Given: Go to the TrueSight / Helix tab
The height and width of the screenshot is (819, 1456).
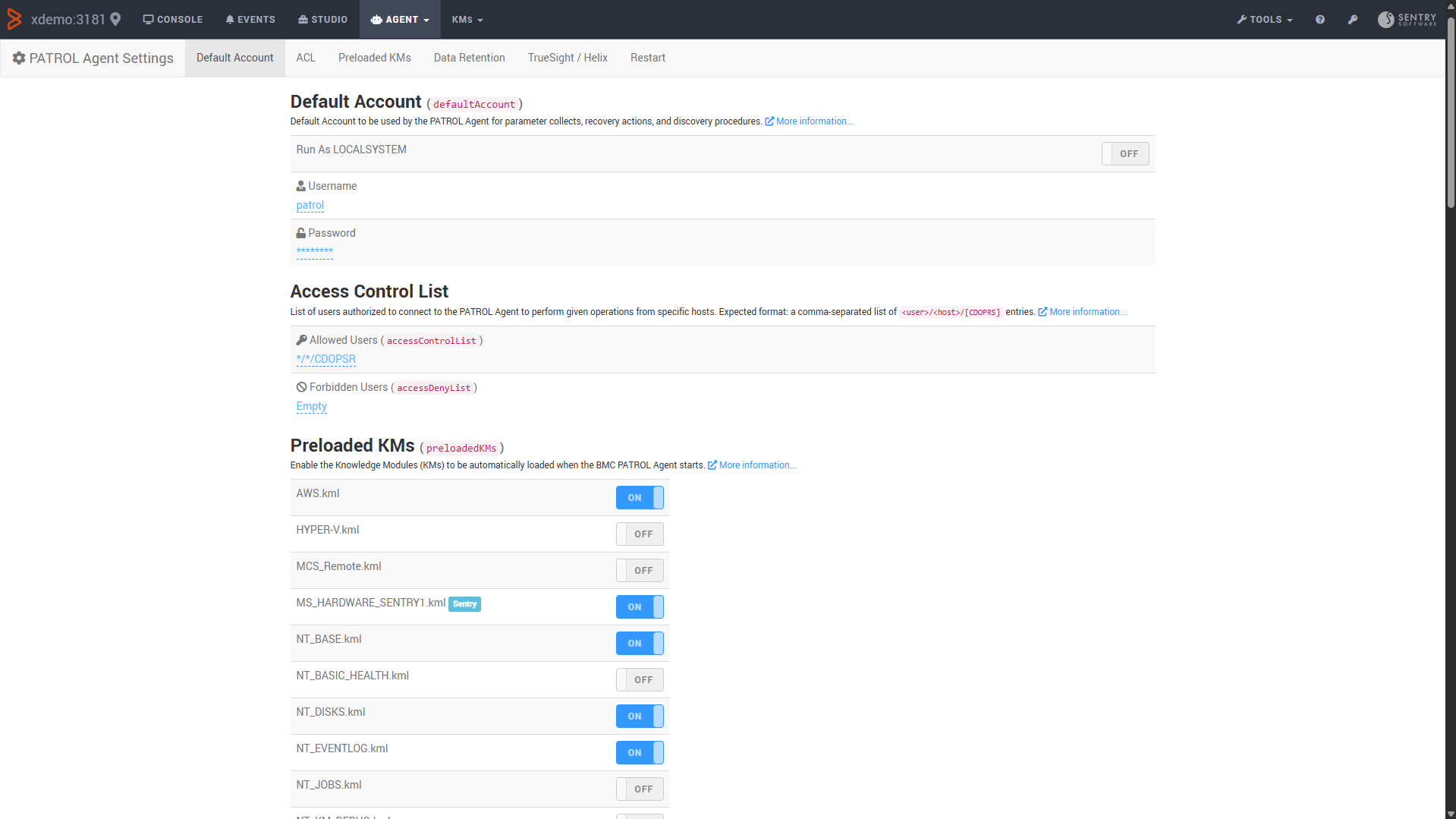Looking at the screenshot, I should tap(568, 58).
